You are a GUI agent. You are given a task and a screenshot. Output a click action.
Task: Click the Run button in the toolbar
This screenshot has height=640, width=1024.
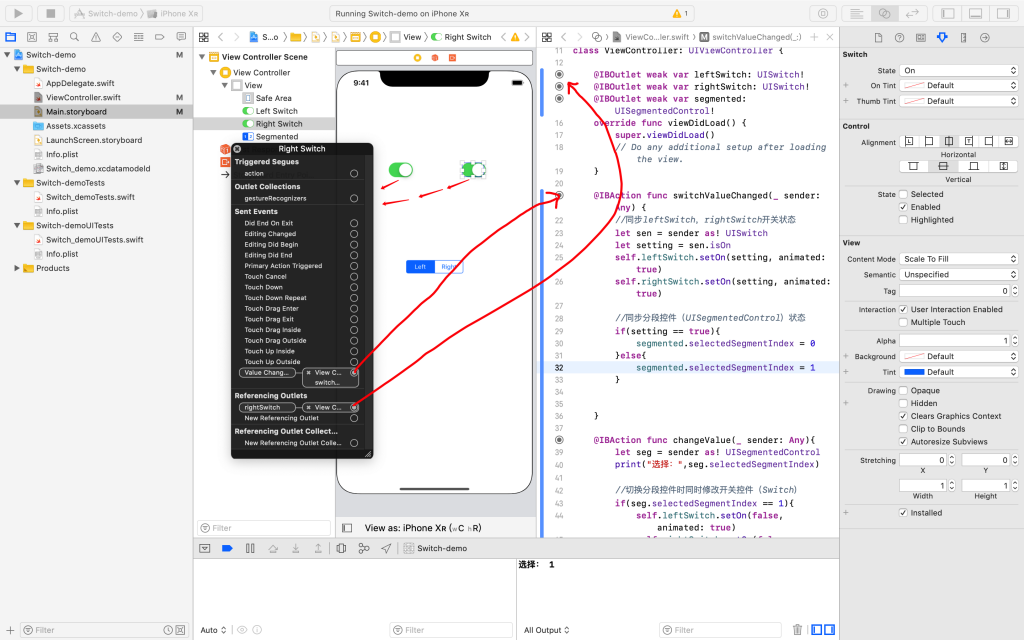coord(17,13)
